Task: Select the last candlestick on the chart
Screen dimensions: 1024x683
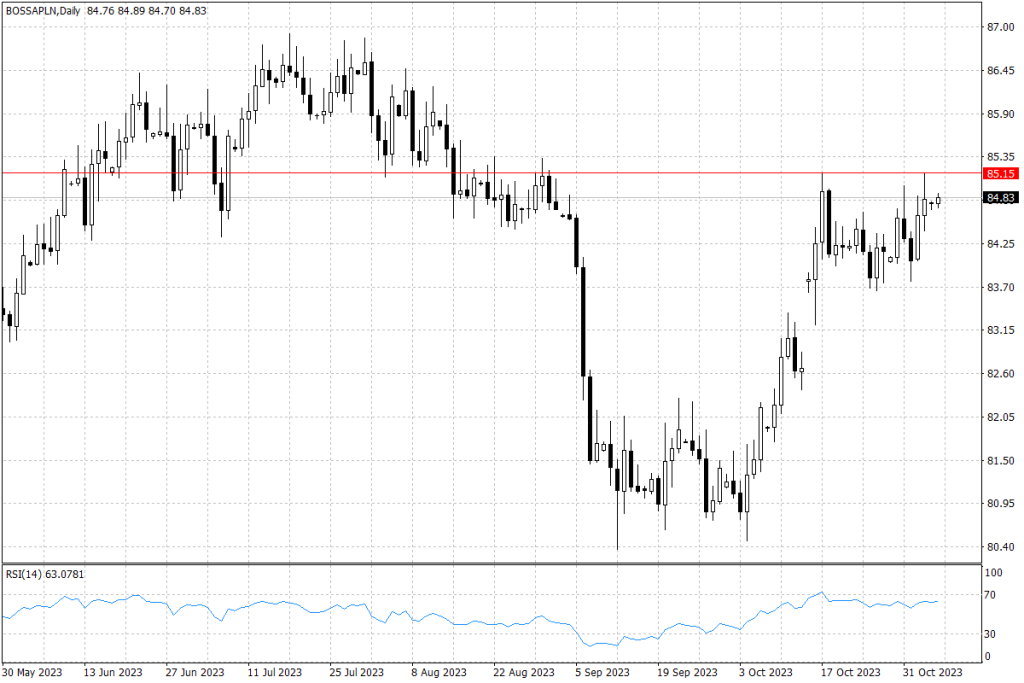Action: coord(939,199)
